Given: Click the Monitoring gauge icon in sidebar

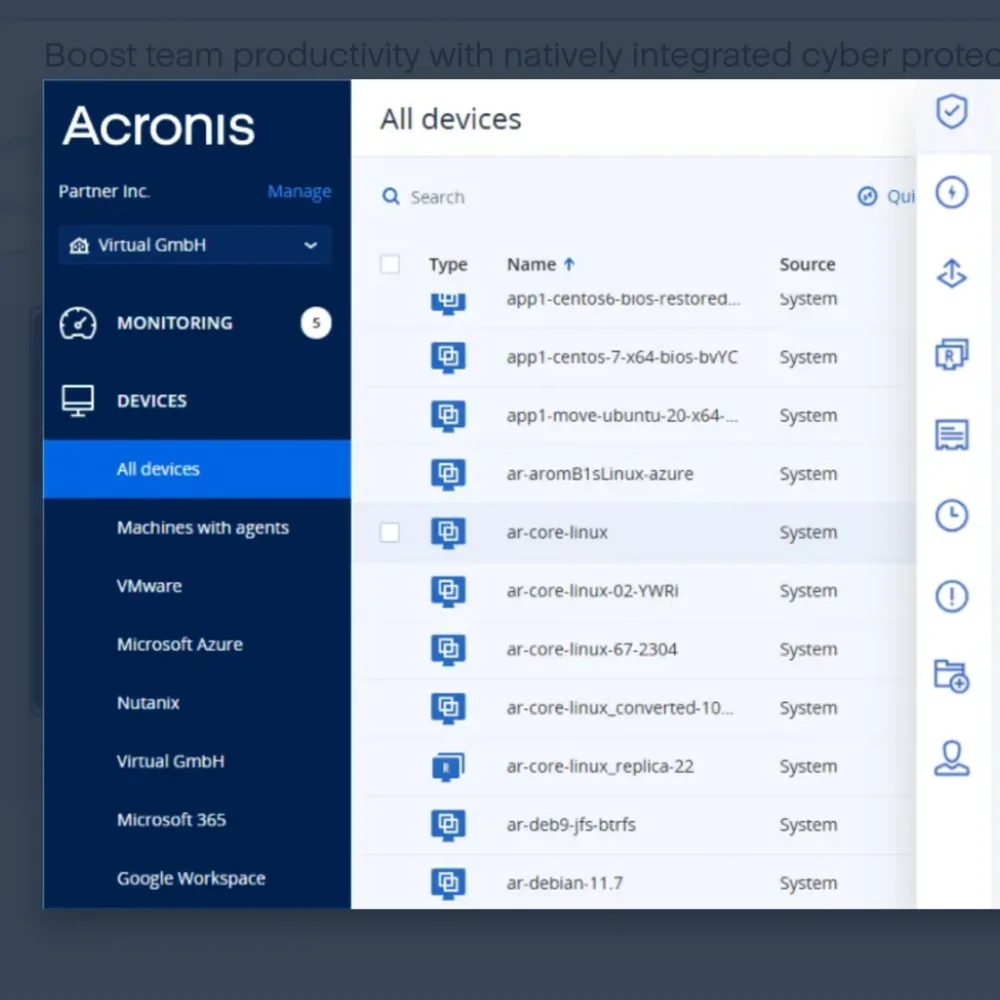Looking at the screenshot, I should 77,322.
